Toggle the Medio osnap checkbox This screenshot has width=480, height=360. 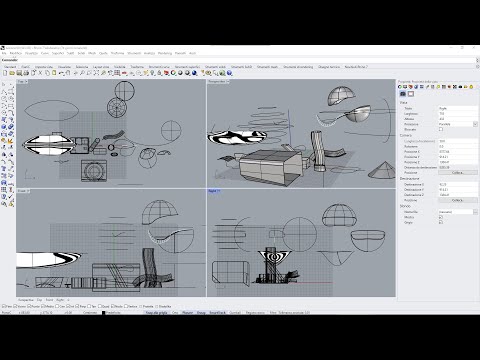coord(43,306)
